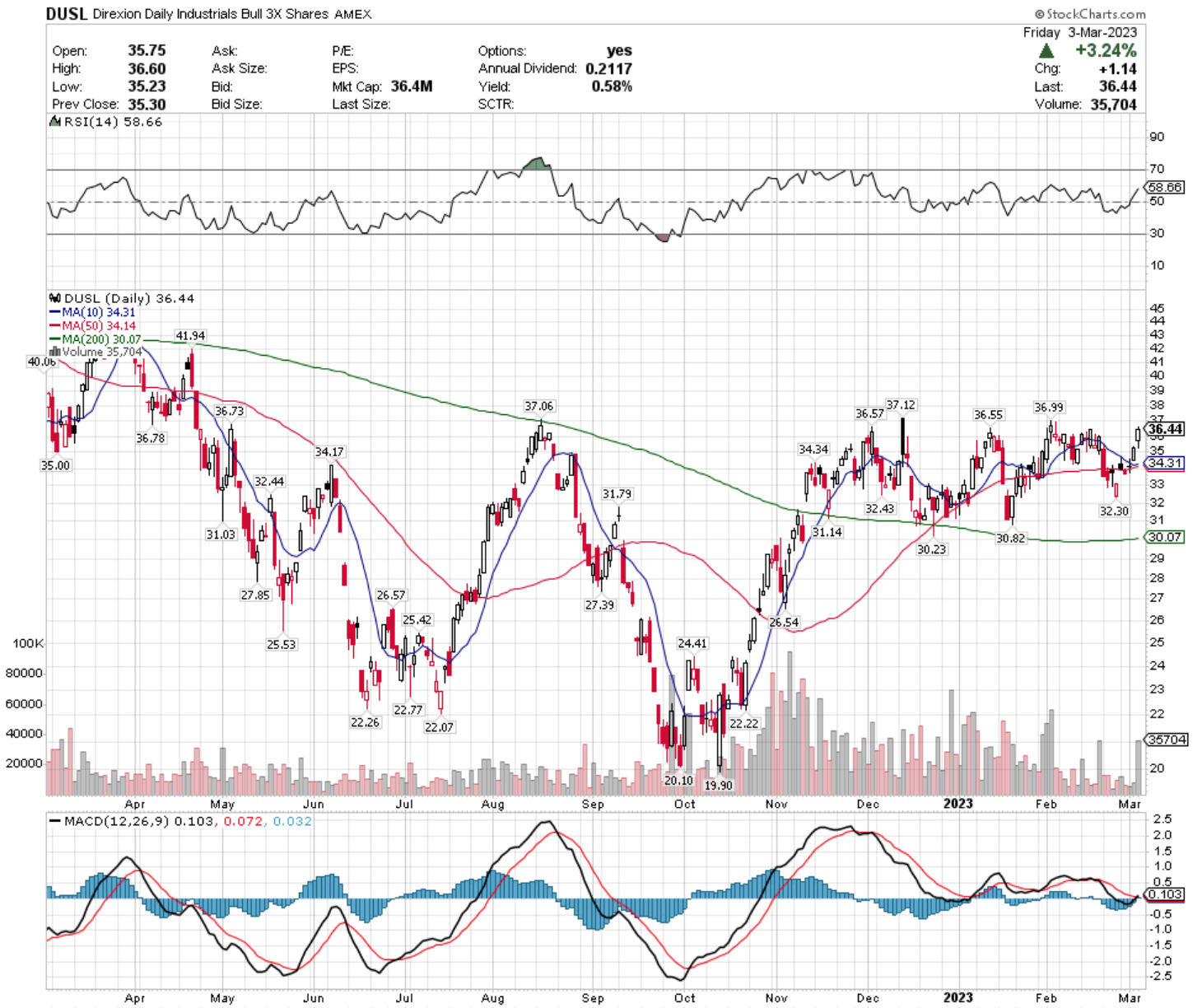1202x1008 pixels.
Task: Click the 30.82 price label
Action: coord(1010,538)
